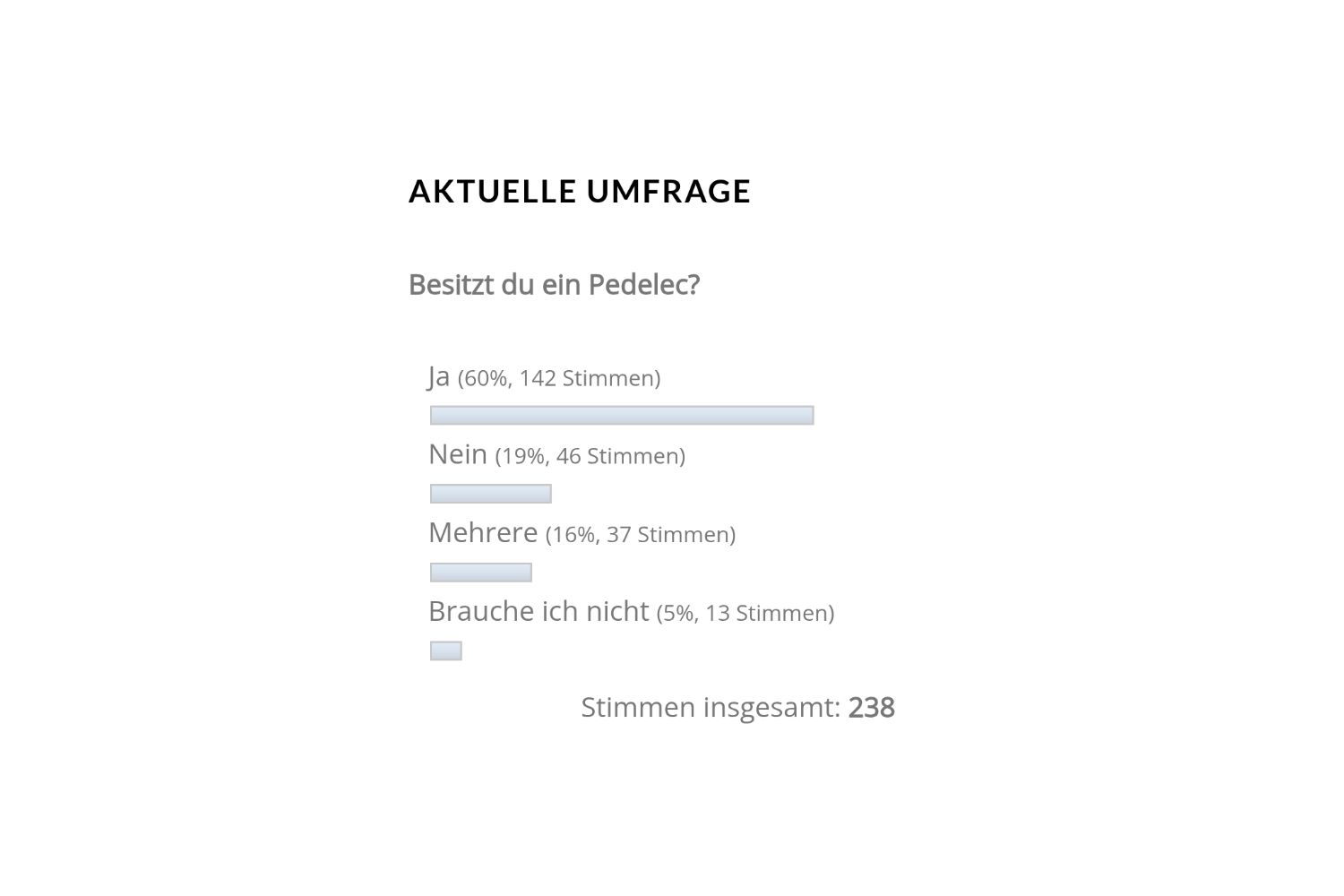Click the 13 Stimmen vote count

coord(768,614)
